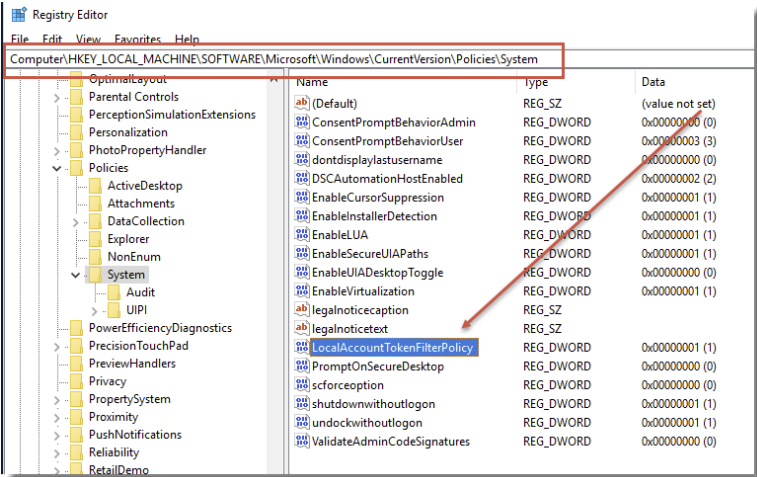Collapse the System key

coord(75,275)
